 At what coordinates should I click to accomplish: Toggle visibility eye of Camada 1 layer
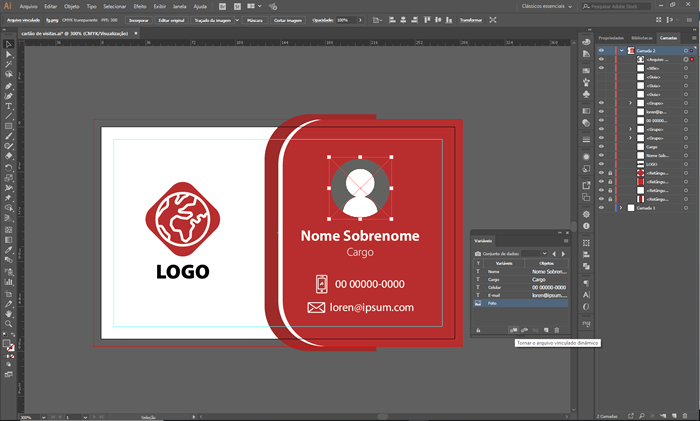(601, 208)
